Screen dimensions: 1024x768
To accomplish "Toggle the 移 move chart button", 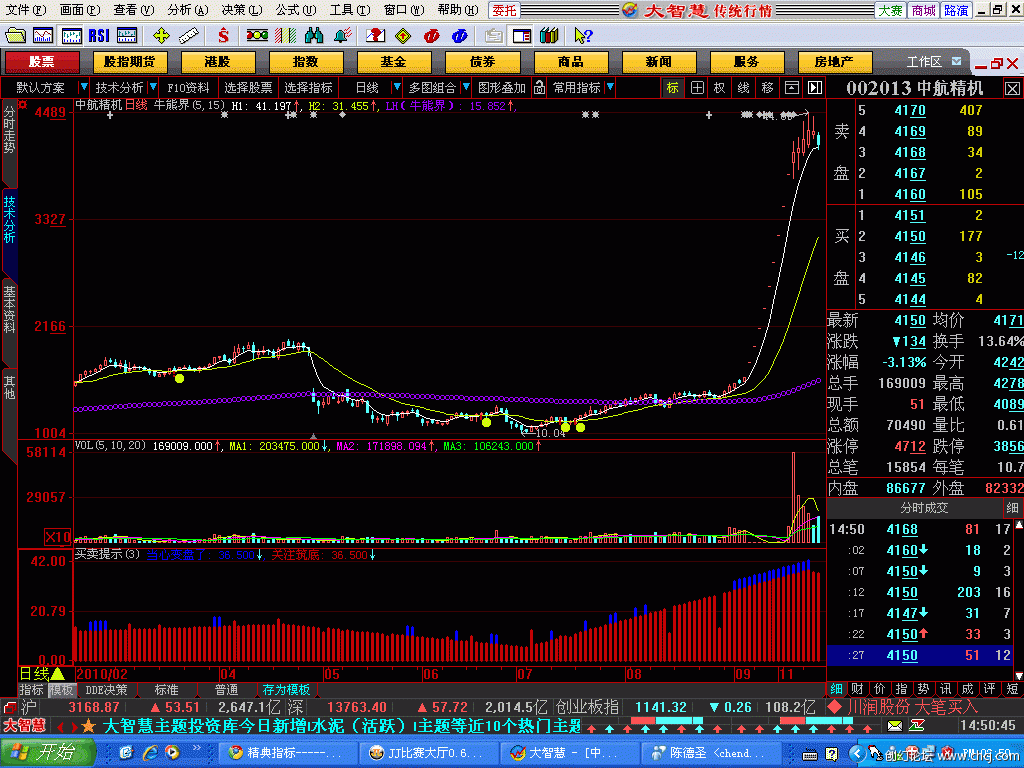I will pyautogui.click(x=767, y=87).
